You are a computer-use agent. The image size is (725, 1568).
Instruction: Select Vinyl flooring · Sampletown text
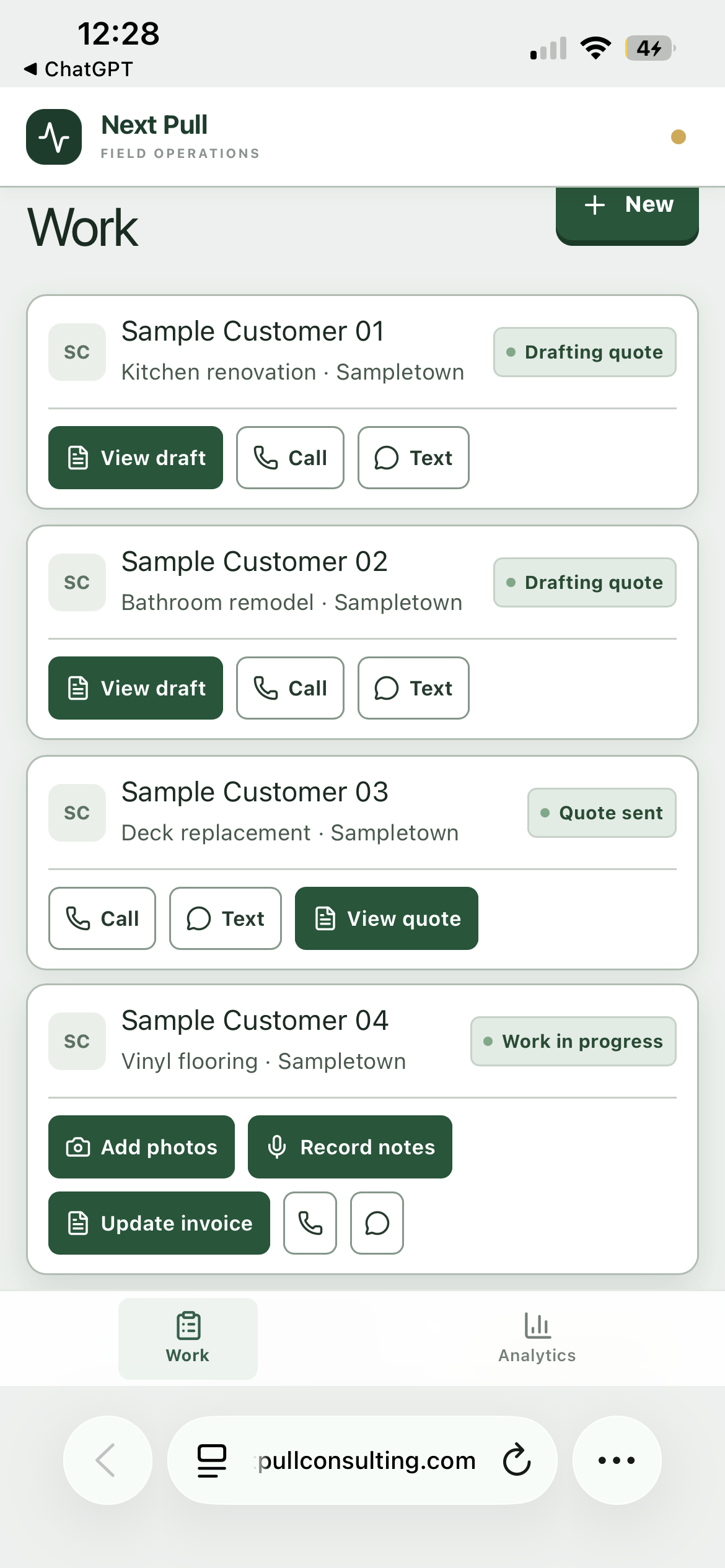coord(264,1061)
